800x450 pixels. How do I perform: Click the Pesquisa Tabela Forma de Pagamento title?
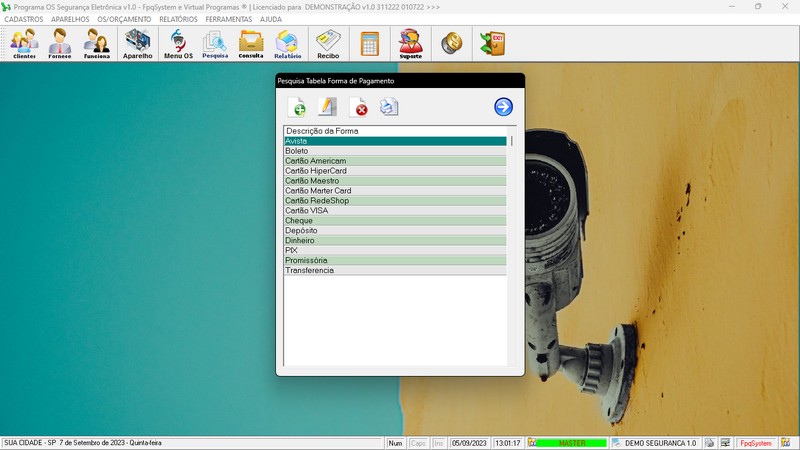pyautogui.click(x=336, y=81)
